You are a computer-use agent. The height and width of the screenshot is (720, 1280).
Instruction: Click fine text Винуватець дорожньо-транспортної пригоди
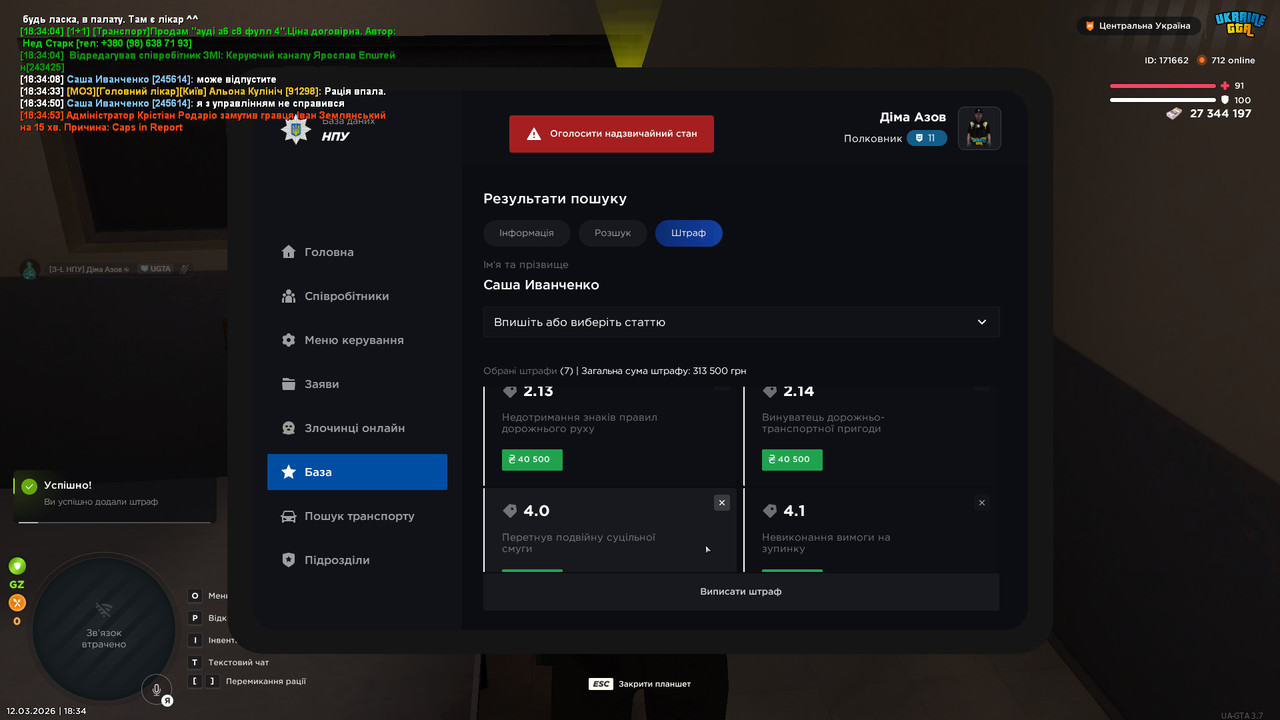[x=823, y=423]
